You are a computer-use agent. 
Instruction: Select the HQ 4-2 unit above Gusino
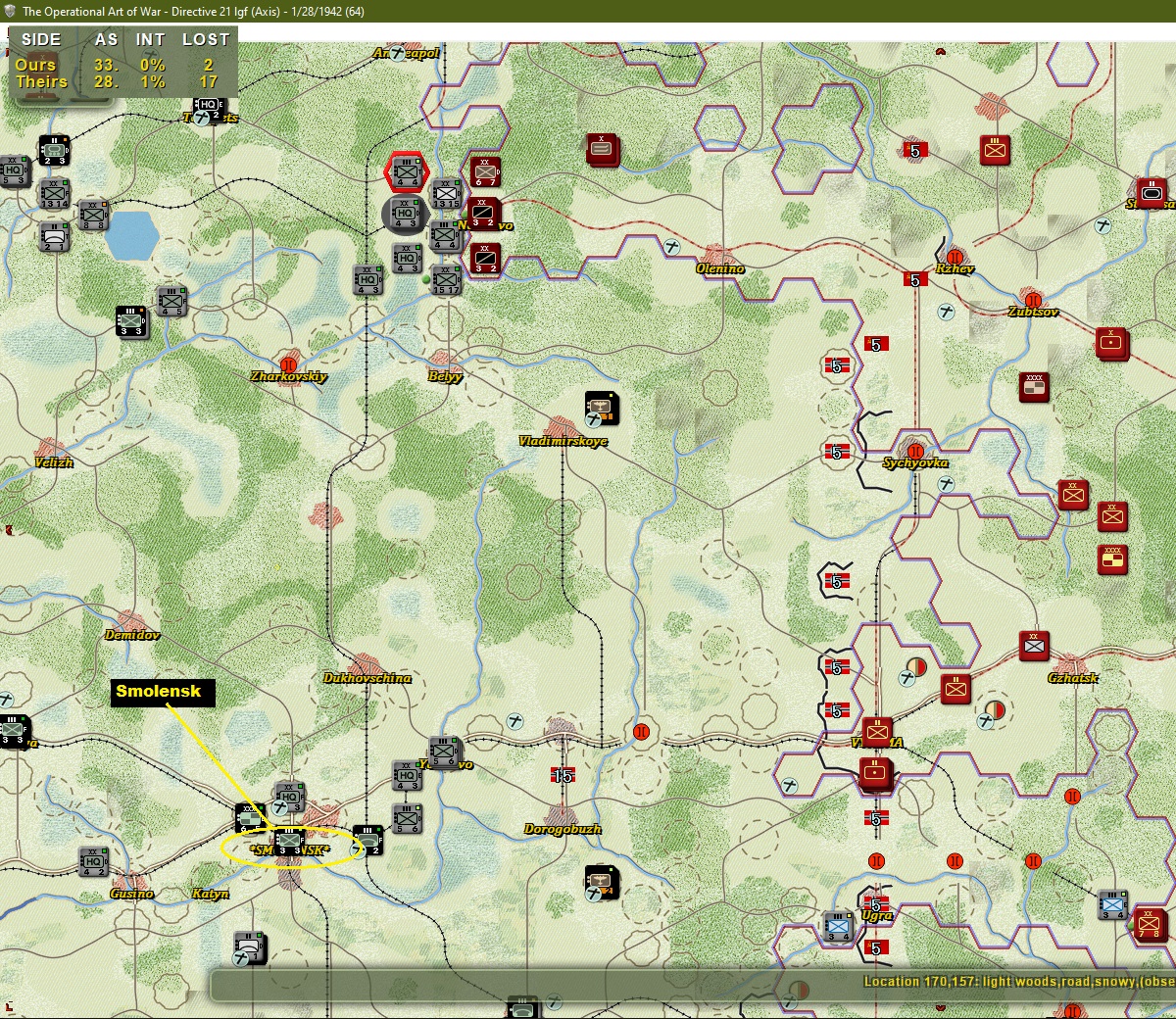93,860
